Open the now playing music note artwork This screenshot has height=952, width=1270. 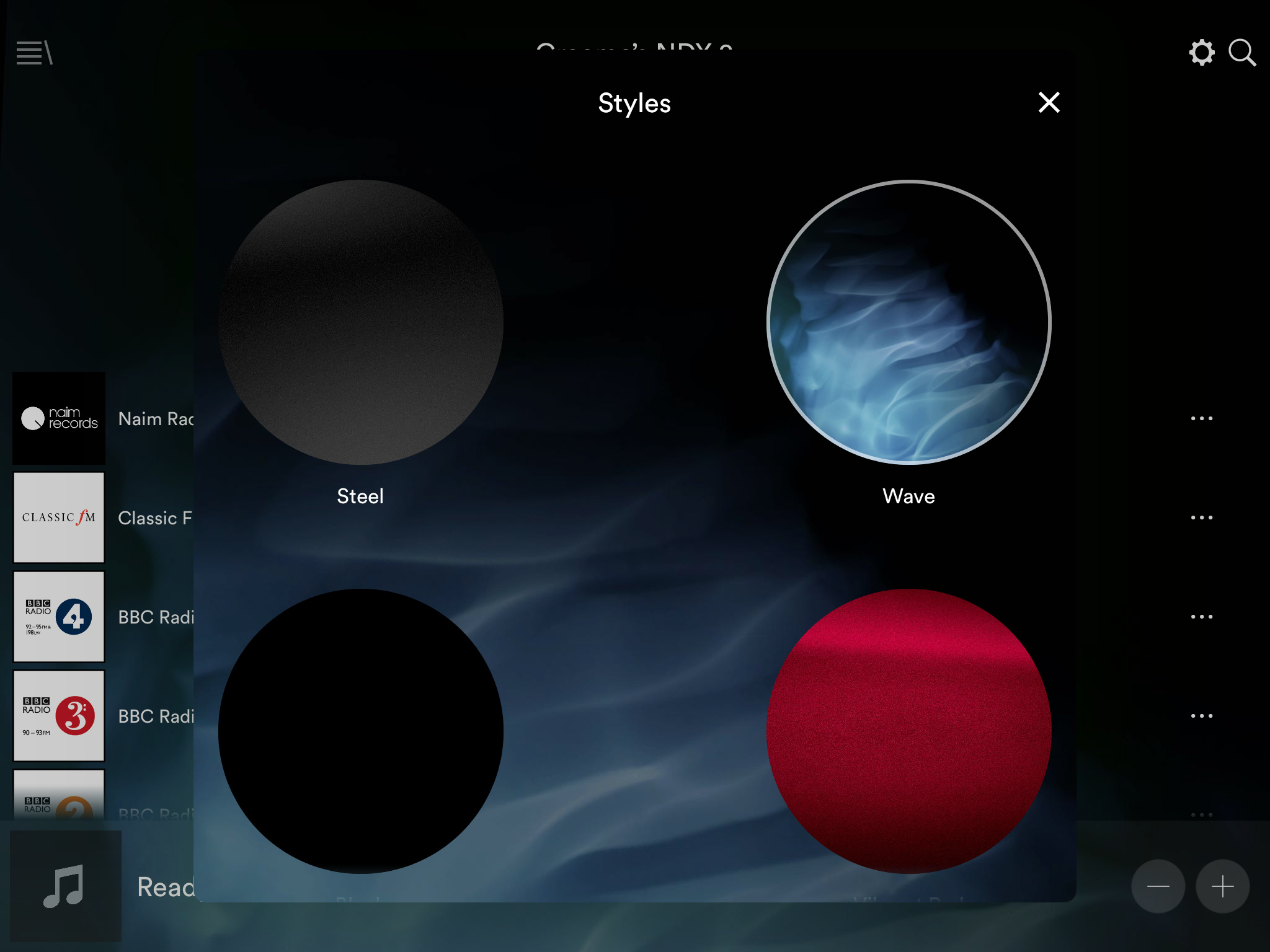coord(65,886)
